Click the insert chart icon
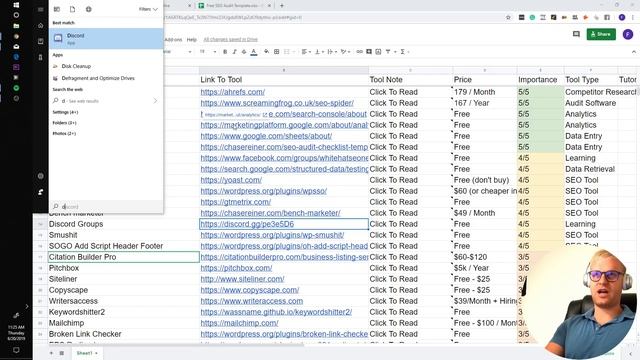Screen dimensions: 640x360 (378, 52)
